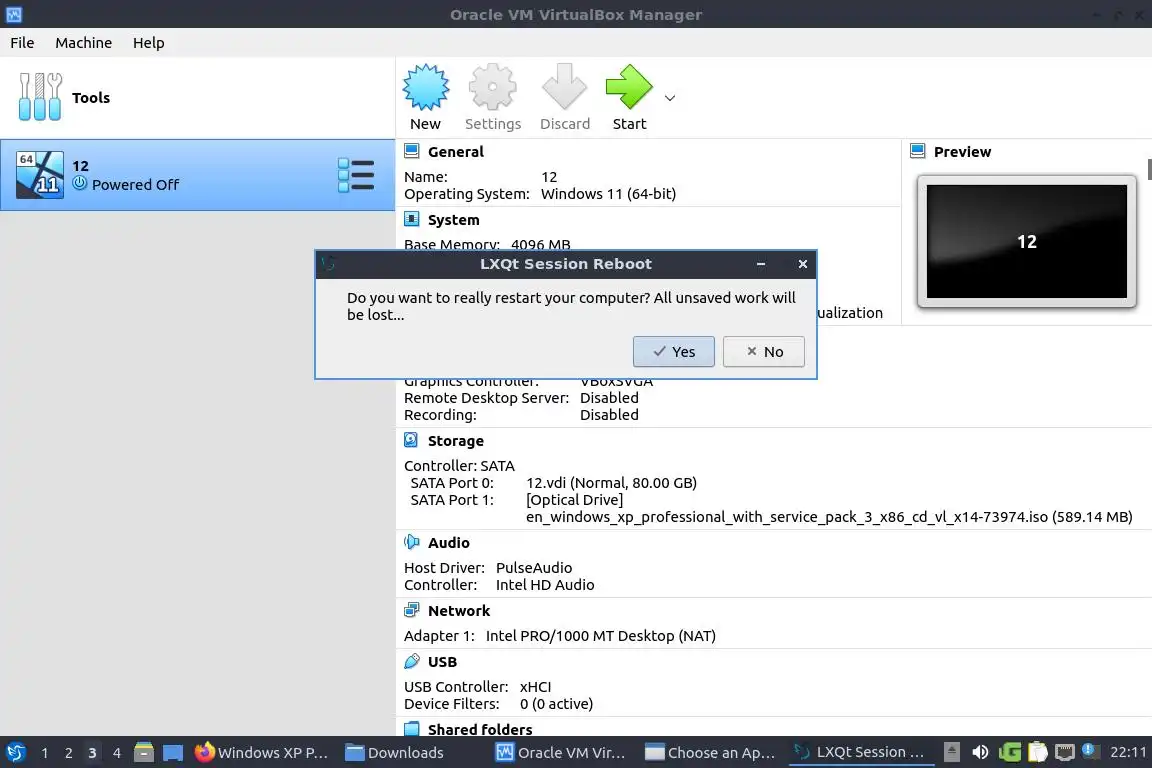Click the Audio section speaker icon
1152x768 pixels.
tap(411, 542)
